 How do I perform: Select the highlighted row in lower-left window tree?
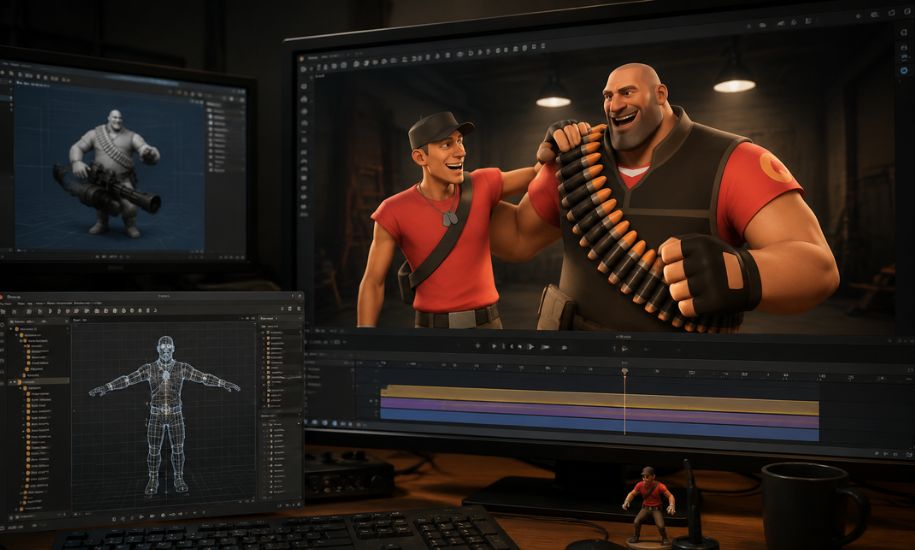click(40, 381)
